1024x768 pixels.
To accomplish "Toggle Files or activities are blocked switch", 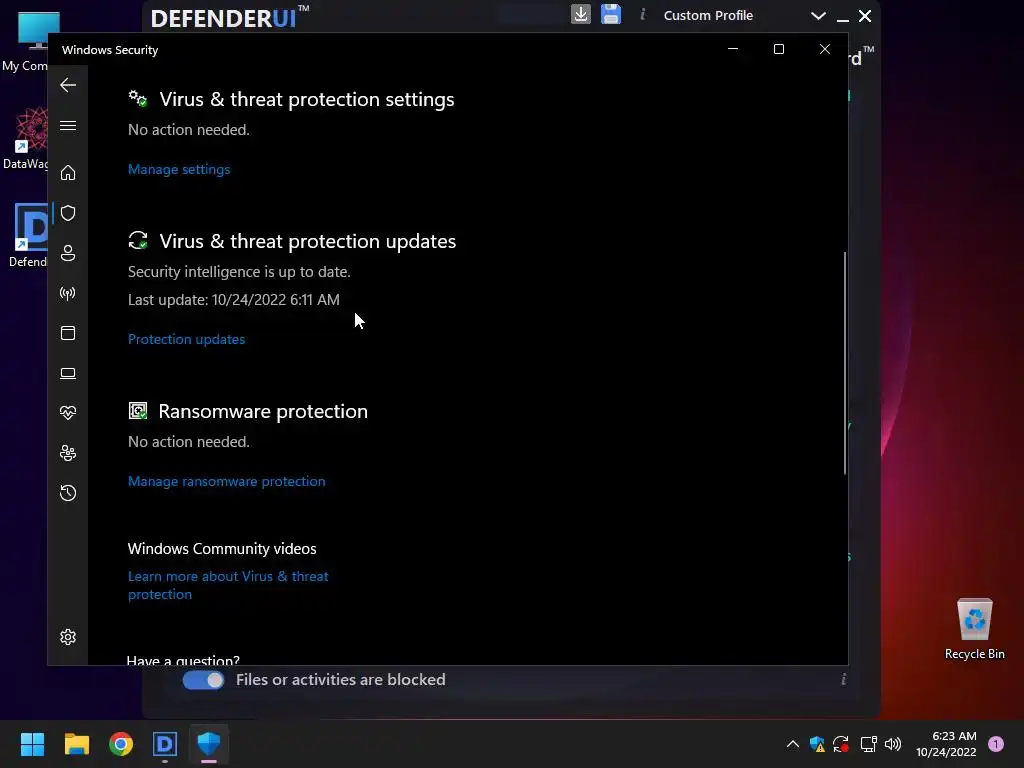I will (203, 680).
